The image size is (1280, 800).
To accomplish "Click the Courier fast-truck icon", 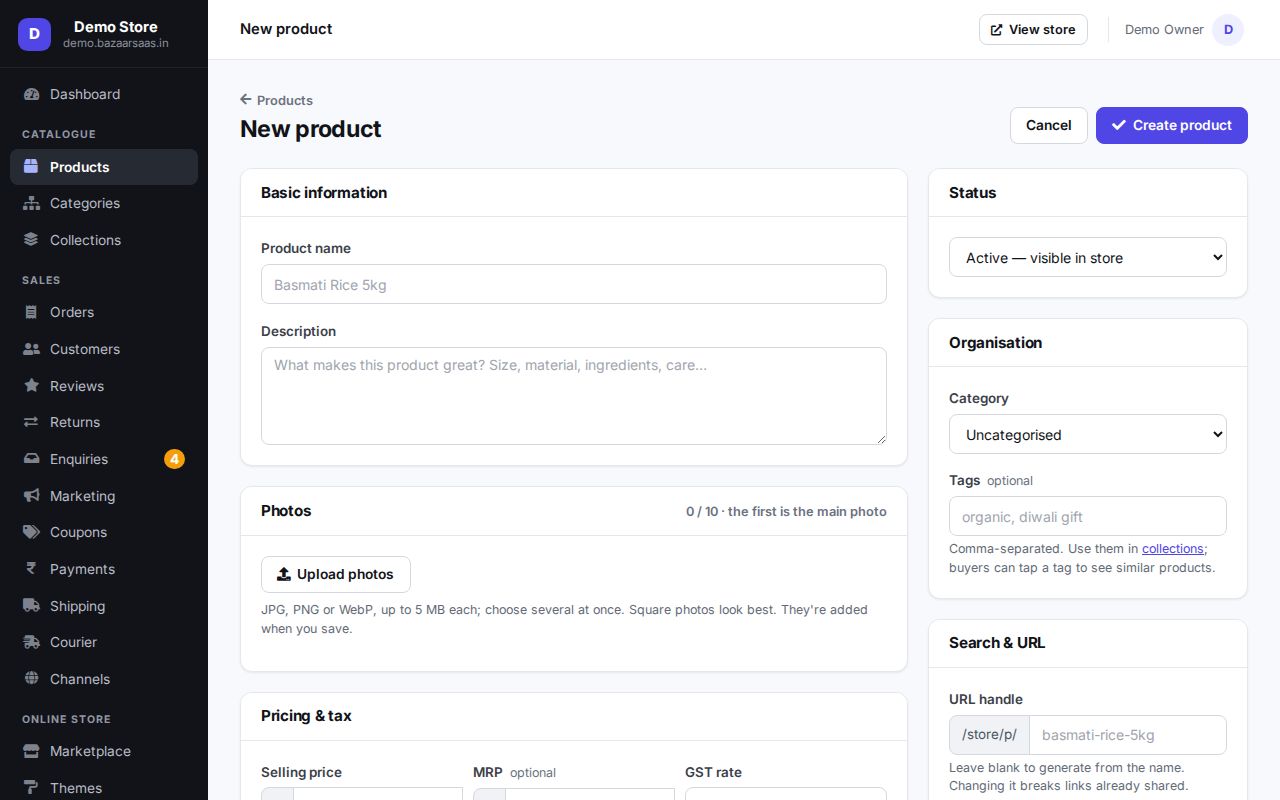I will tap(31, 642).
